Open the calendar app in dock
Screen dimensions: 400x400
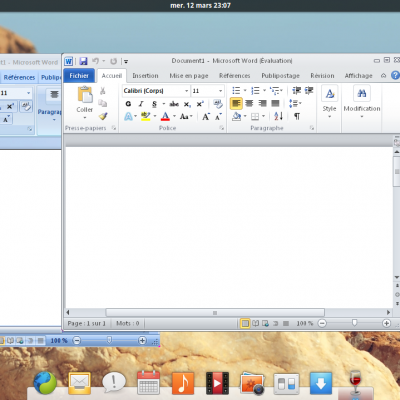[x=148, y=383]
